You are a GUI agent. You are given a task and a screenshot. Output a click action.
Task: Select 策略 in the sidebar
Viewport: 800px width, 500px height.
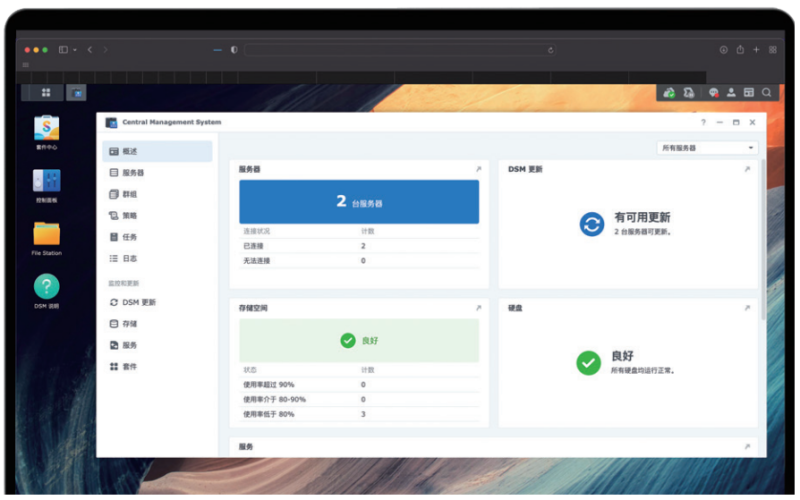click(x=157, y=216)
